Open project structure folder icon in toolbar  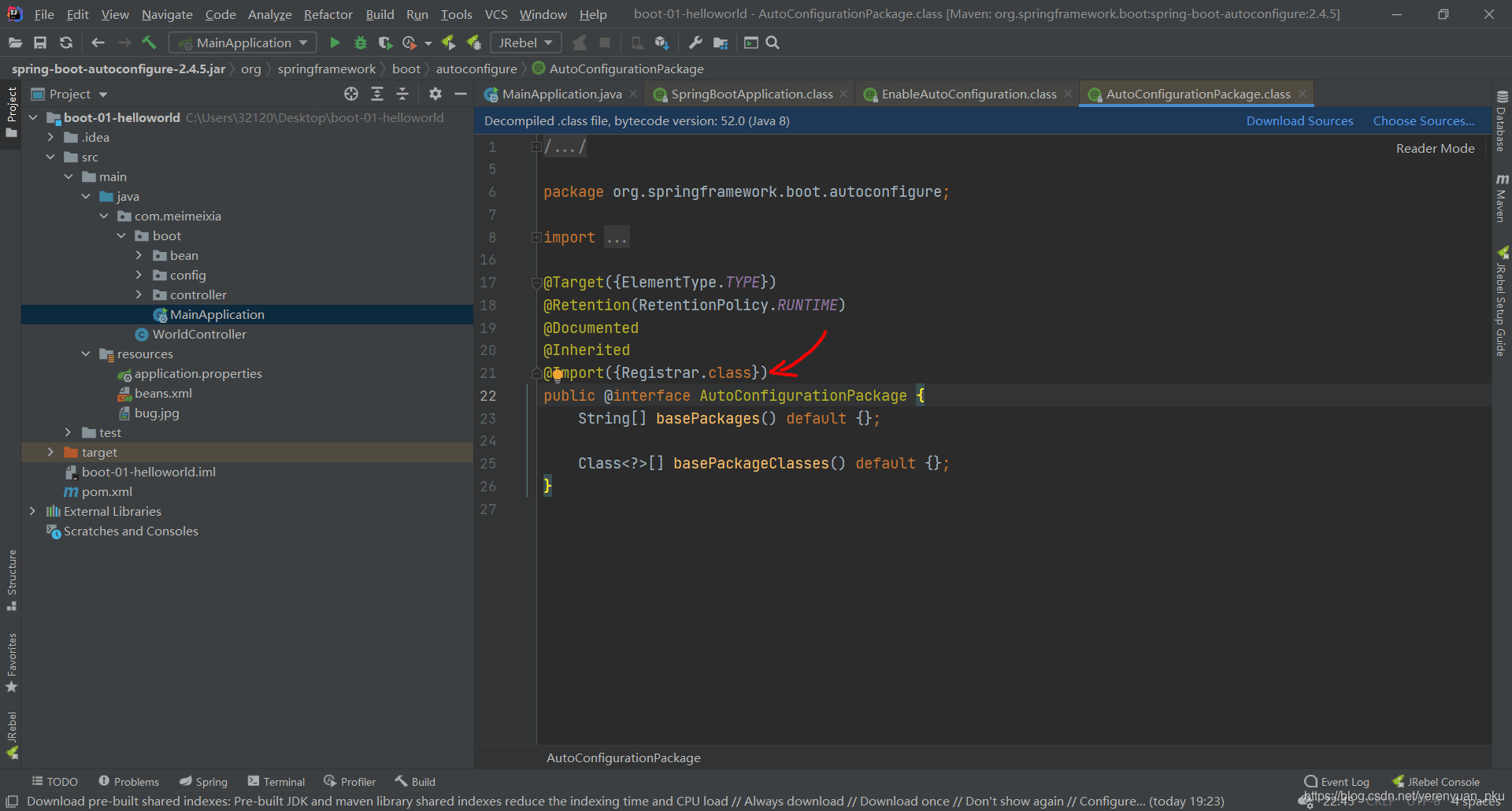[x=720, y=43]
